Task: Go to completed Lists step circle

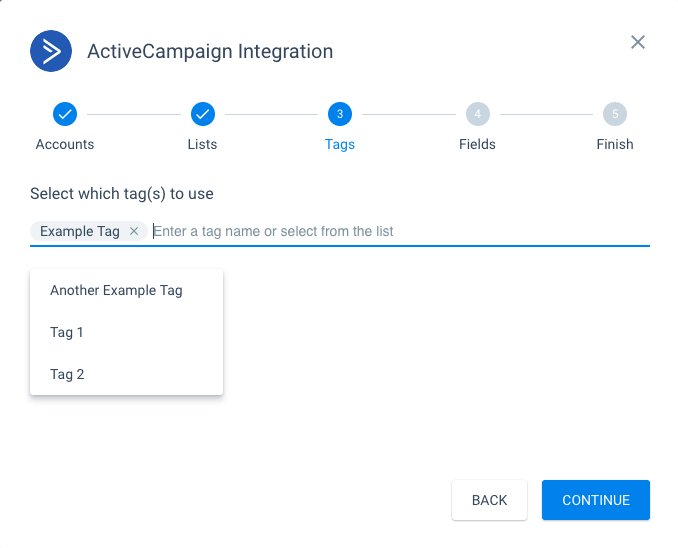Action: (x=202, y=114)
